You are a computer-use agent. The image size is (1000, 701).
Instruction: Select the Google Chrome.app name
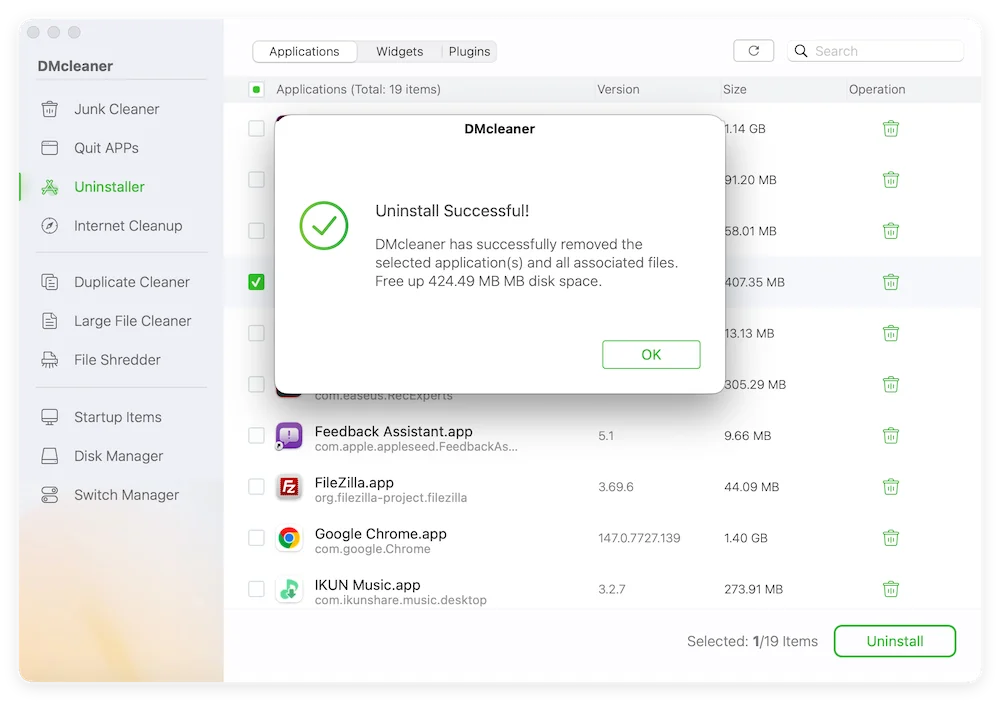click(x=381, y=534)
